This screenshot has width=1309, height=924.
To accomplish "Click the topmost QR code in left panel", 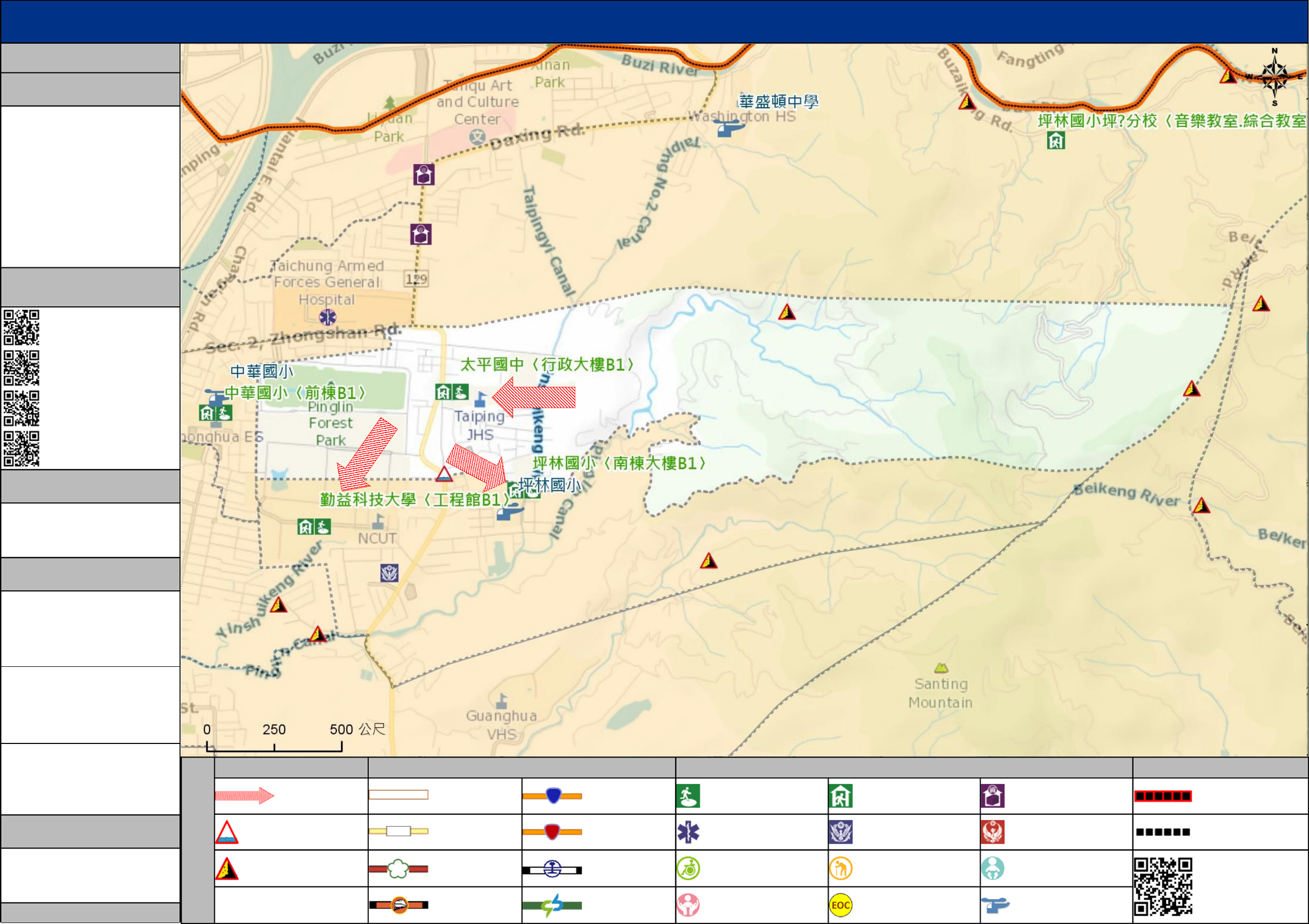I will (x=21, y=327).
